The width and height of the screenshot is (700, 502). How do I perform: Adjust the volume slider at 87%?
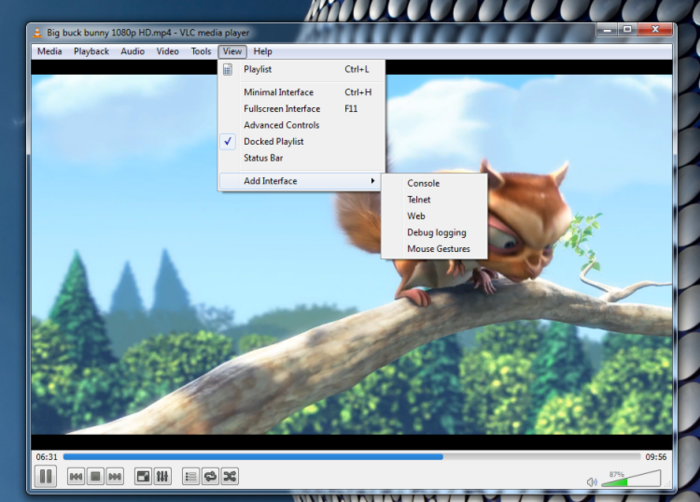point(631,478)
